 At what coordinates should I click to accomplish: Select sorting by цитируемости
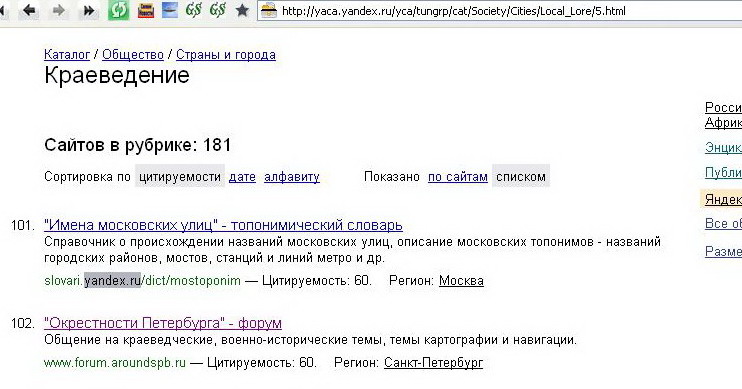(x=180, y=177)
